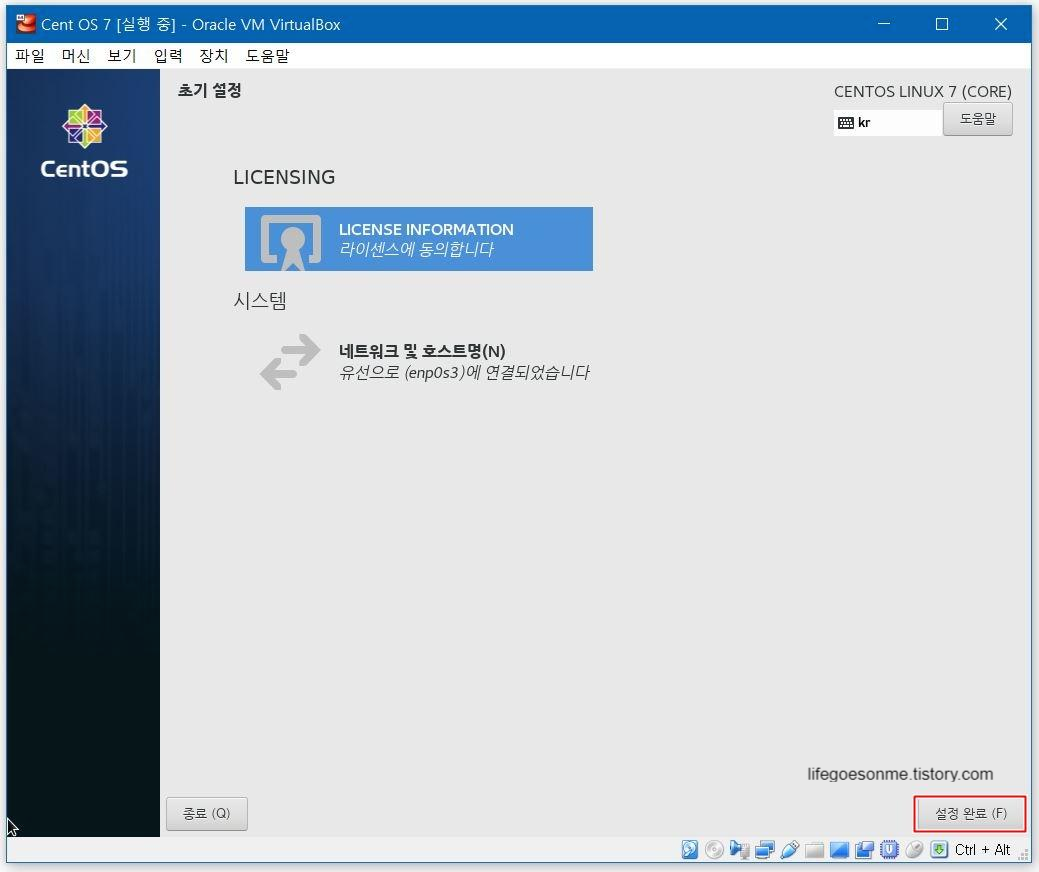Minimize the VirtualBox window
Screen dimensions: 1039x872
coord(884,24)
